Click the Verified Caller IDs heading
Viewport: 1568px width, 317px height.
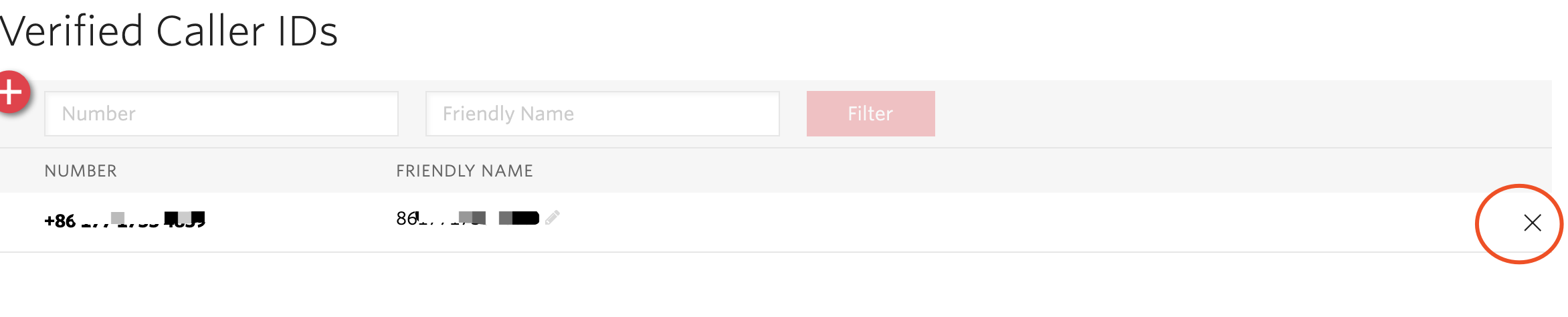pos(169,31)
